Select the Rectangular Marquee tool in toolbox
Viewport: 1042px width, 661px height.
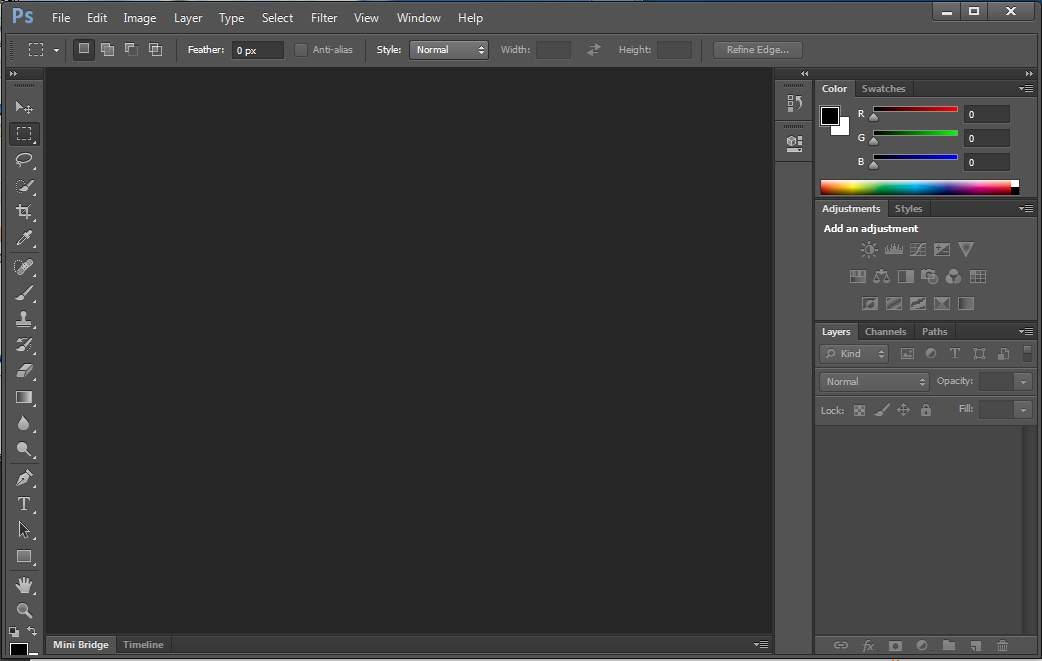[24, 134]
